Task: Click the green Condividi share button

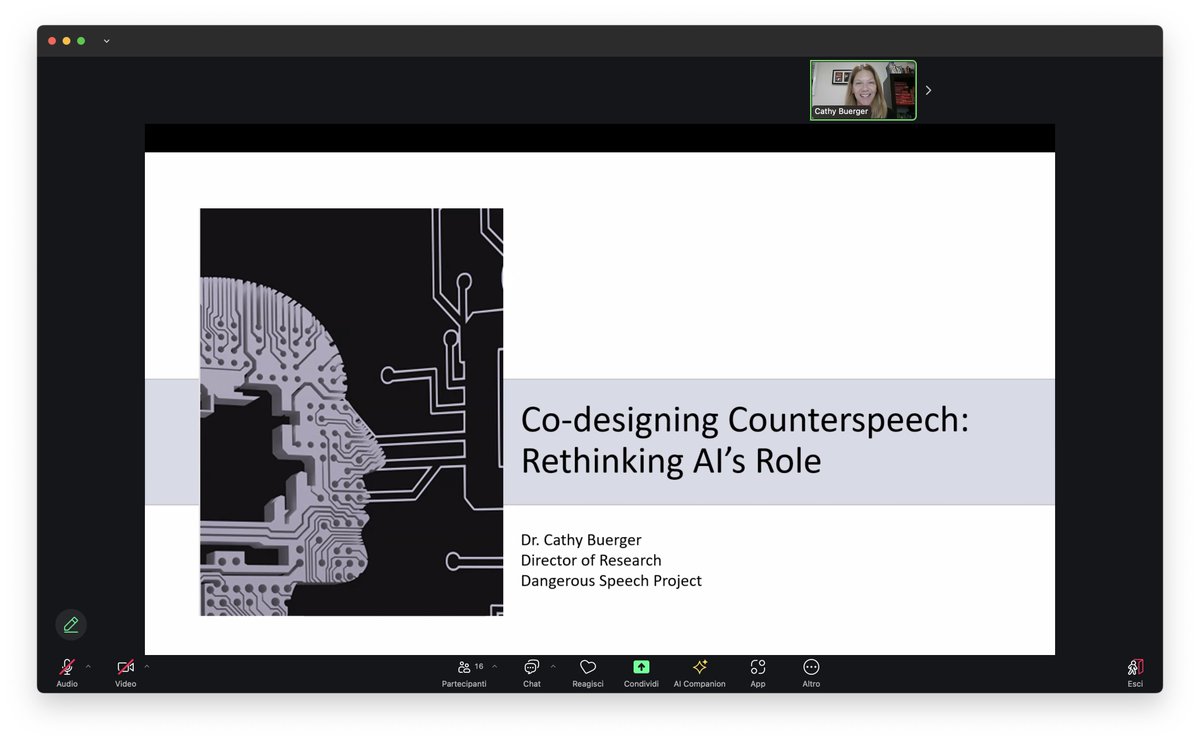Action: tap(641, 672)
